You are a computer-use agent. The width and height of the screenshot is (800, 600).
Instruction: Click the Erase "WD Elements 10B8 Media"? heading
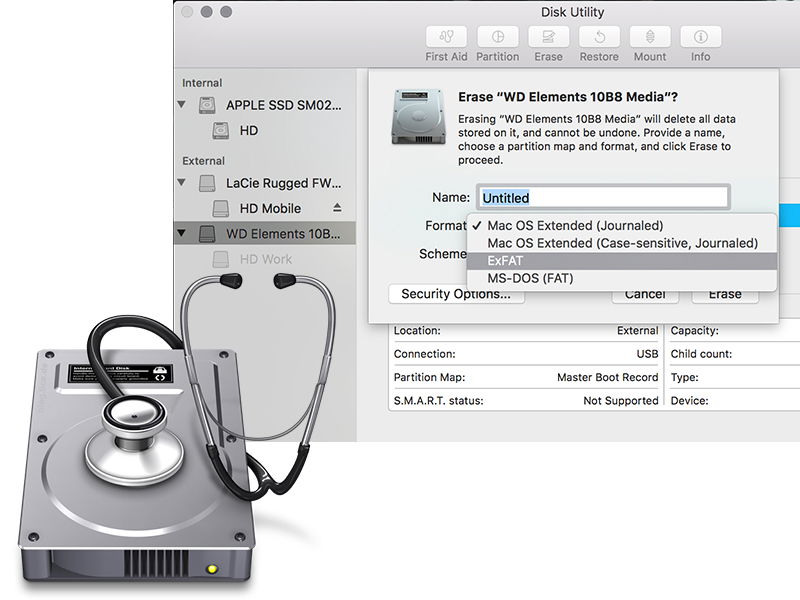[x=568, y=97]
